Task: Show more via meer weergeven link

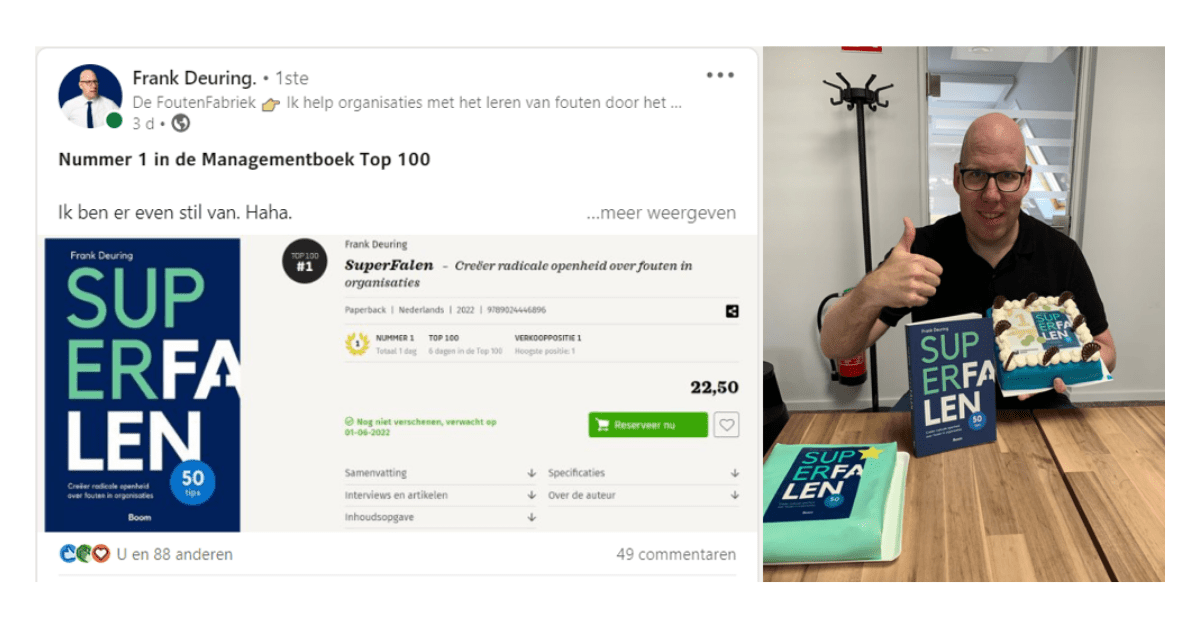Action: coord(661,213)
